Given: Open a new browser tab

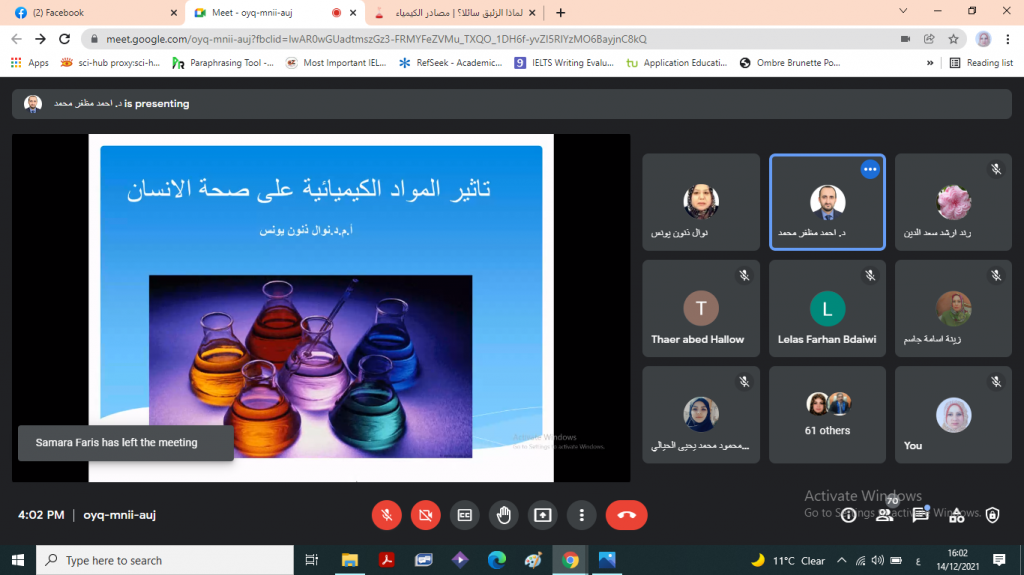Looking at the screenshot, I should tap(560, 13).
